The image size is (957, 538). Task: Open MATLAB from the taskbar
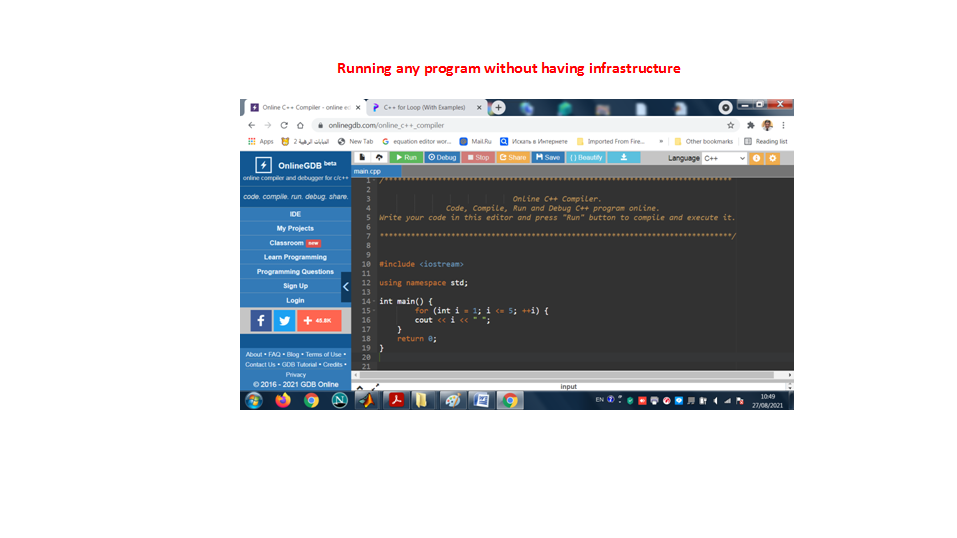coord(367,401)
